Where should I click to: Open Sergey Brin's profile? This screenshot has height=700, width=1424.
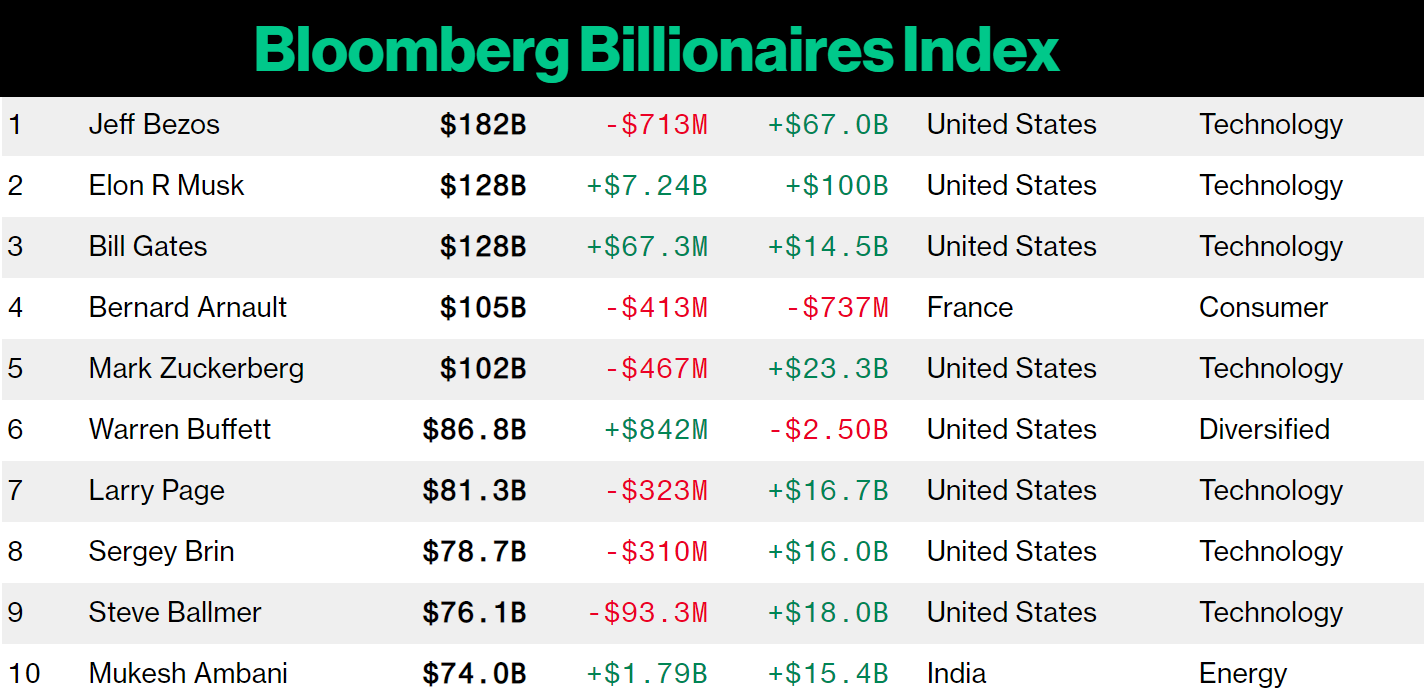161,552
